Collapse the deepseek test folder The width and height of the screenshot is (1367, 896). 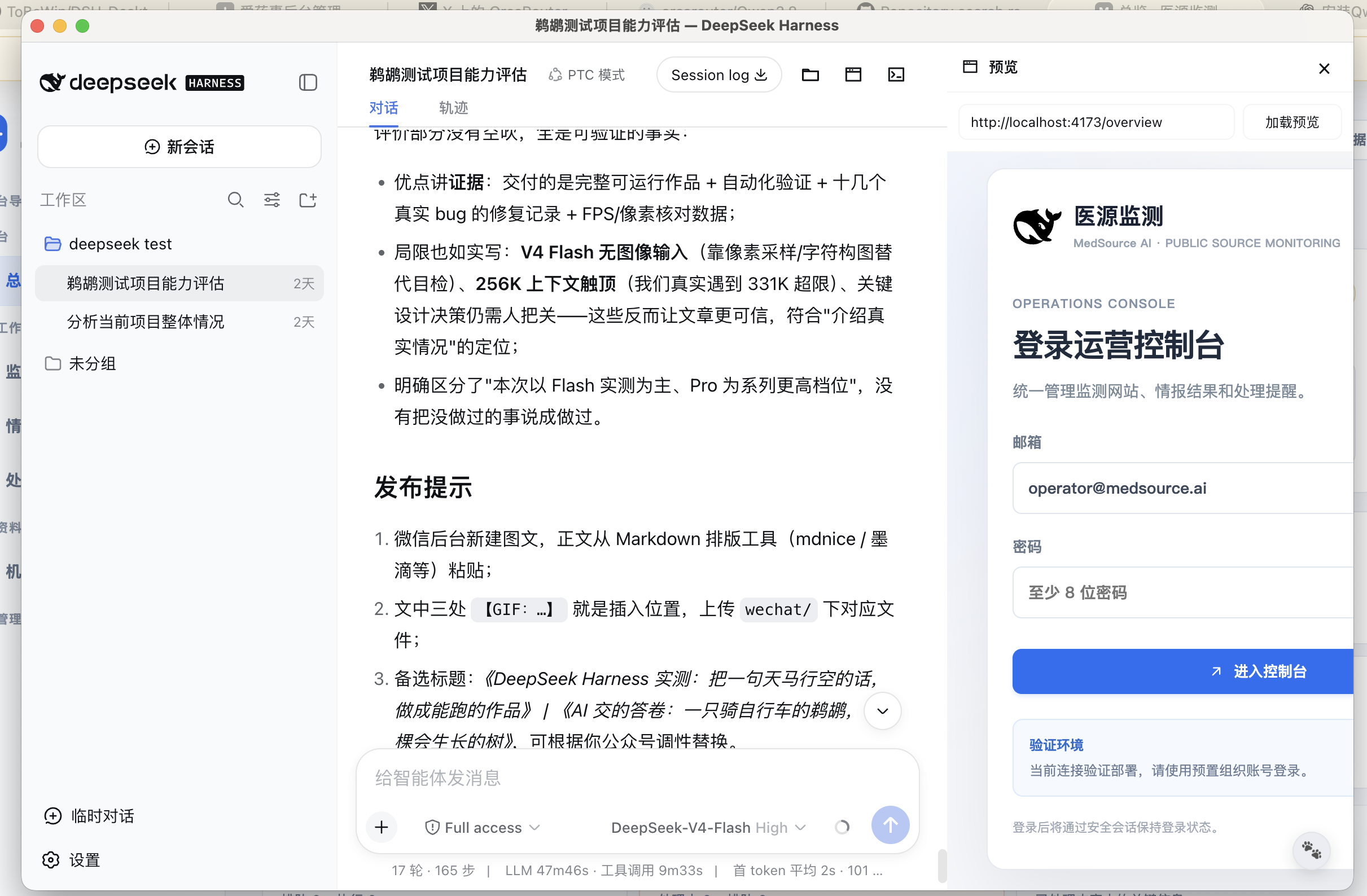click(179, 244)
